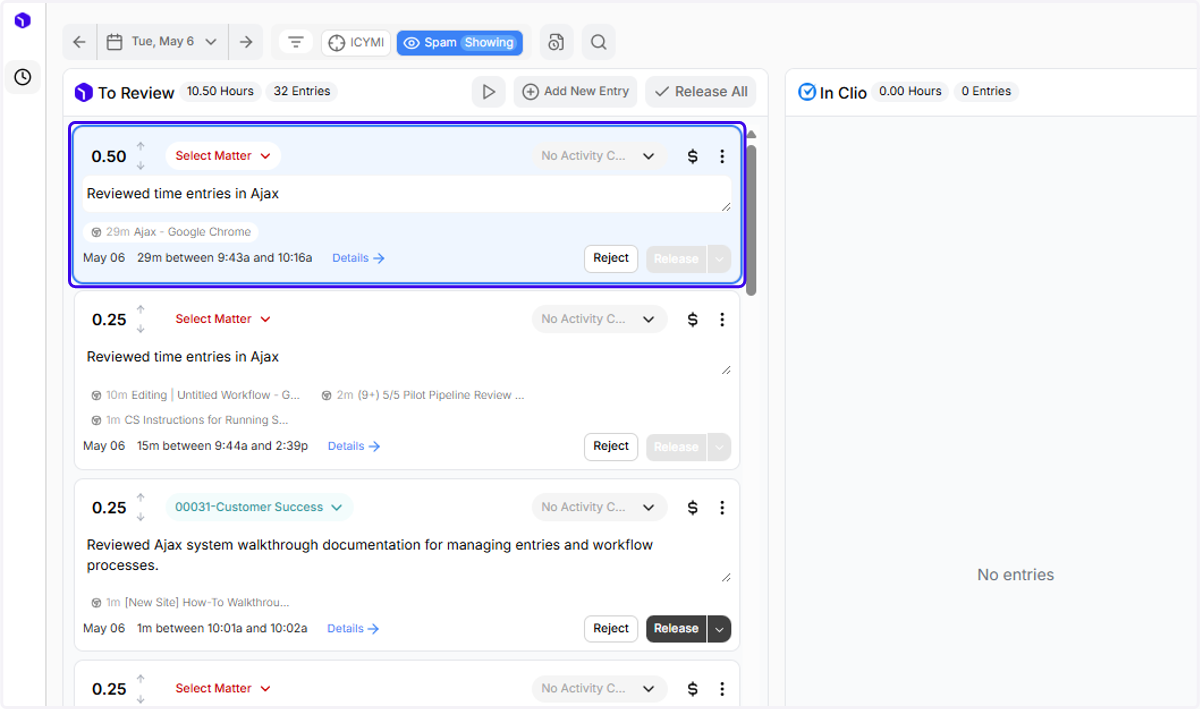Toggle the ICYMI filter

pyautogui.click(x=355, y=43)
